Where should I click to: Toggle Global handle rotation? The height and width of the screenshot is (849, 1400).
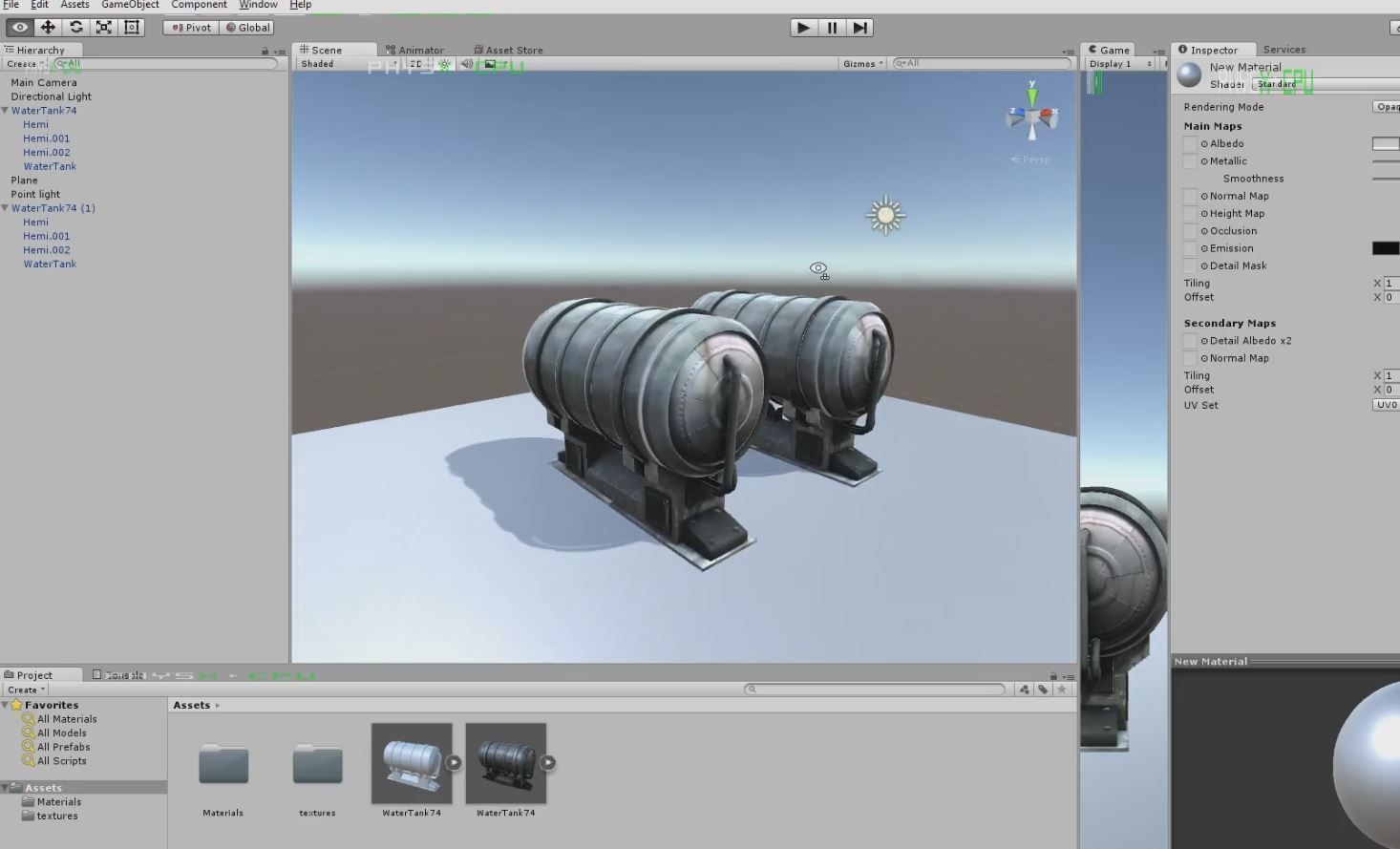[248, 28]
